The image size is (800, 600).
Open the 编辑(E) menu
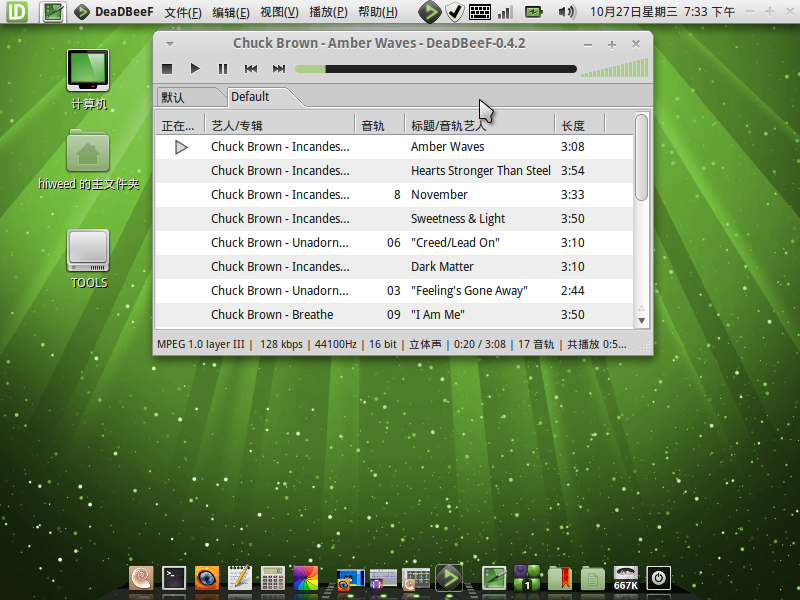tap(231, 12)
